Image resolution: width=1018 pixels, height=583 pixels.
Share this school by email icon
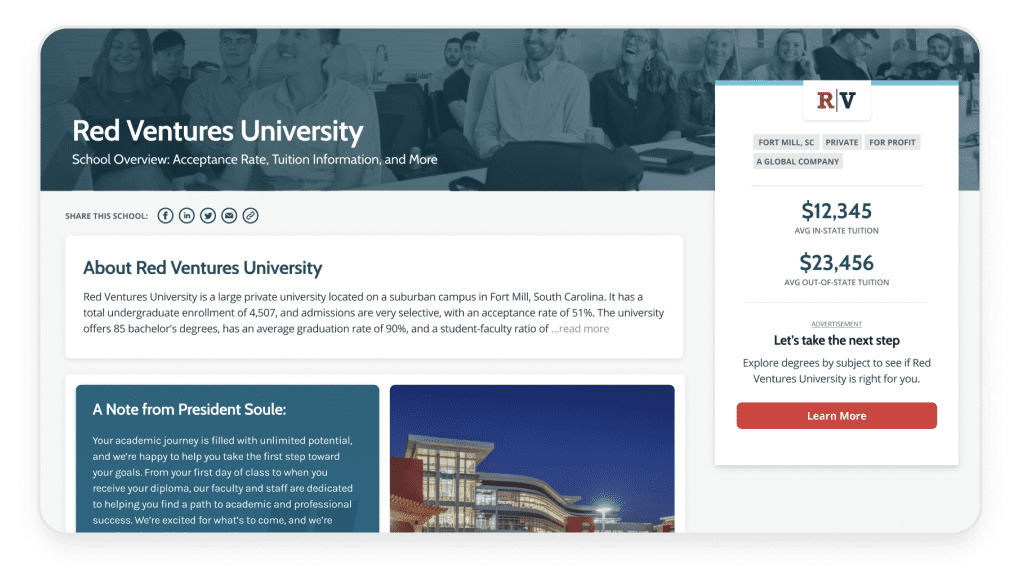click(229, 216)
